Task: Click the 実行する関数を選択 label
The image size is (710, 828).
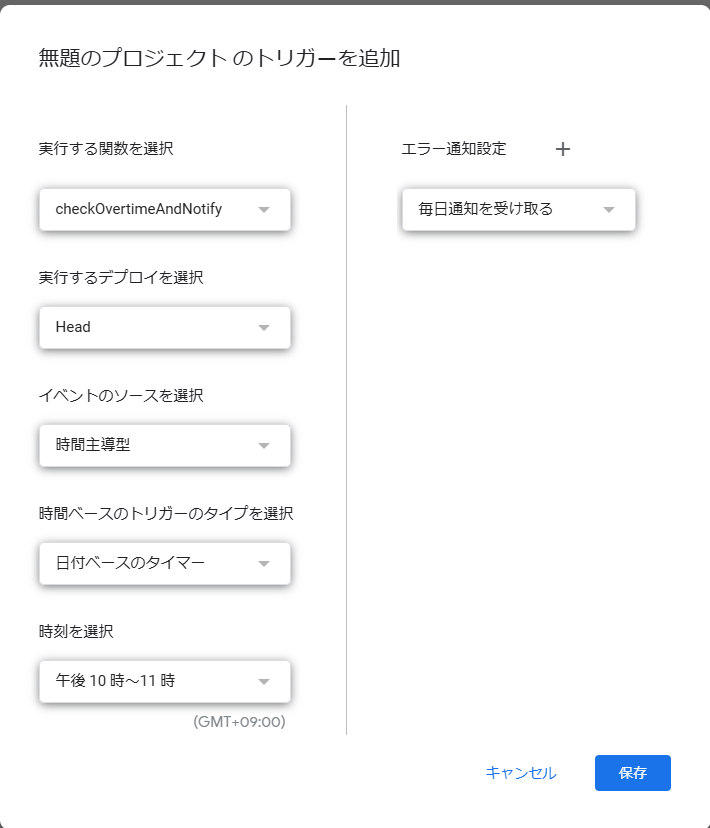Action: 106,148
